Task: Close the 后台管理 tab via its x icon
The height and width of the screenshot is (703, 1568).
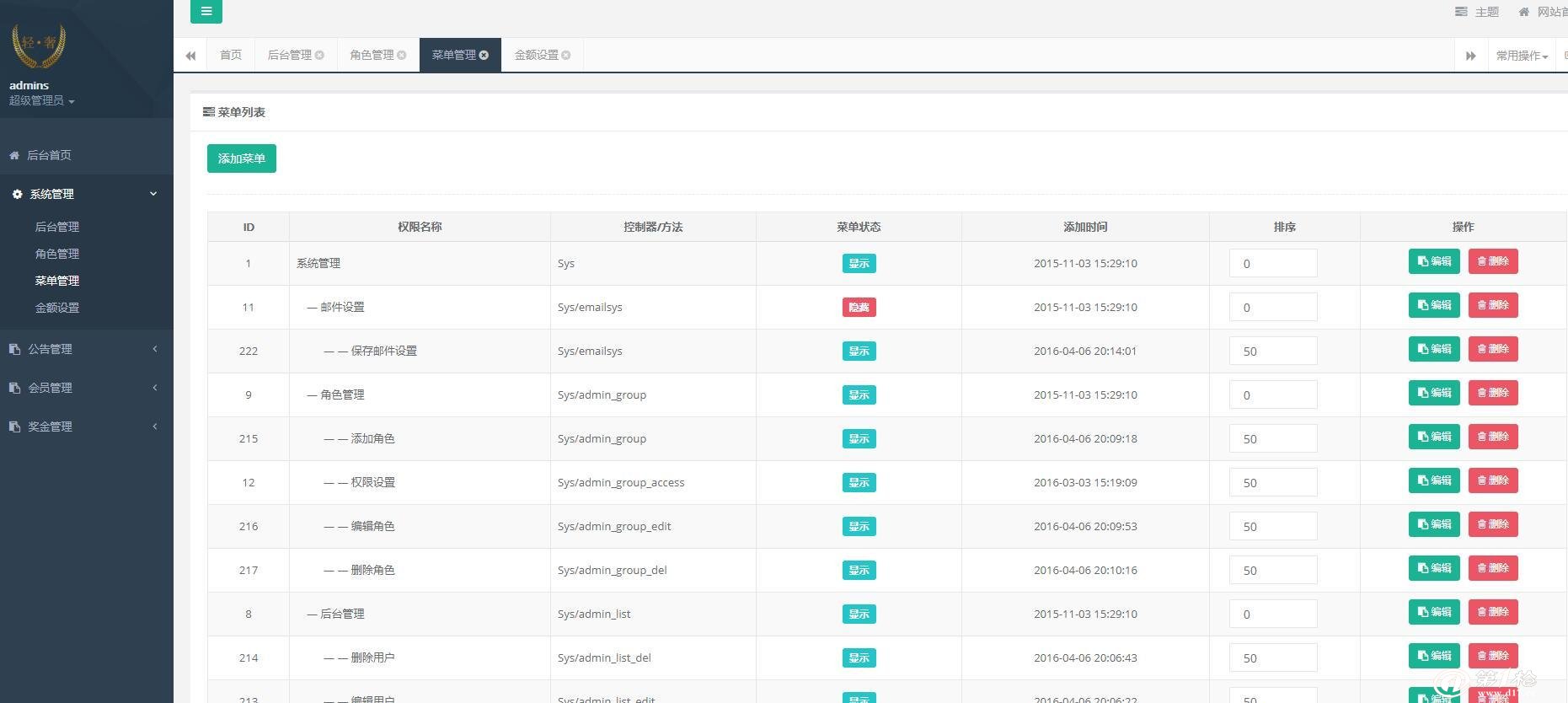Action: pos(319,56)
